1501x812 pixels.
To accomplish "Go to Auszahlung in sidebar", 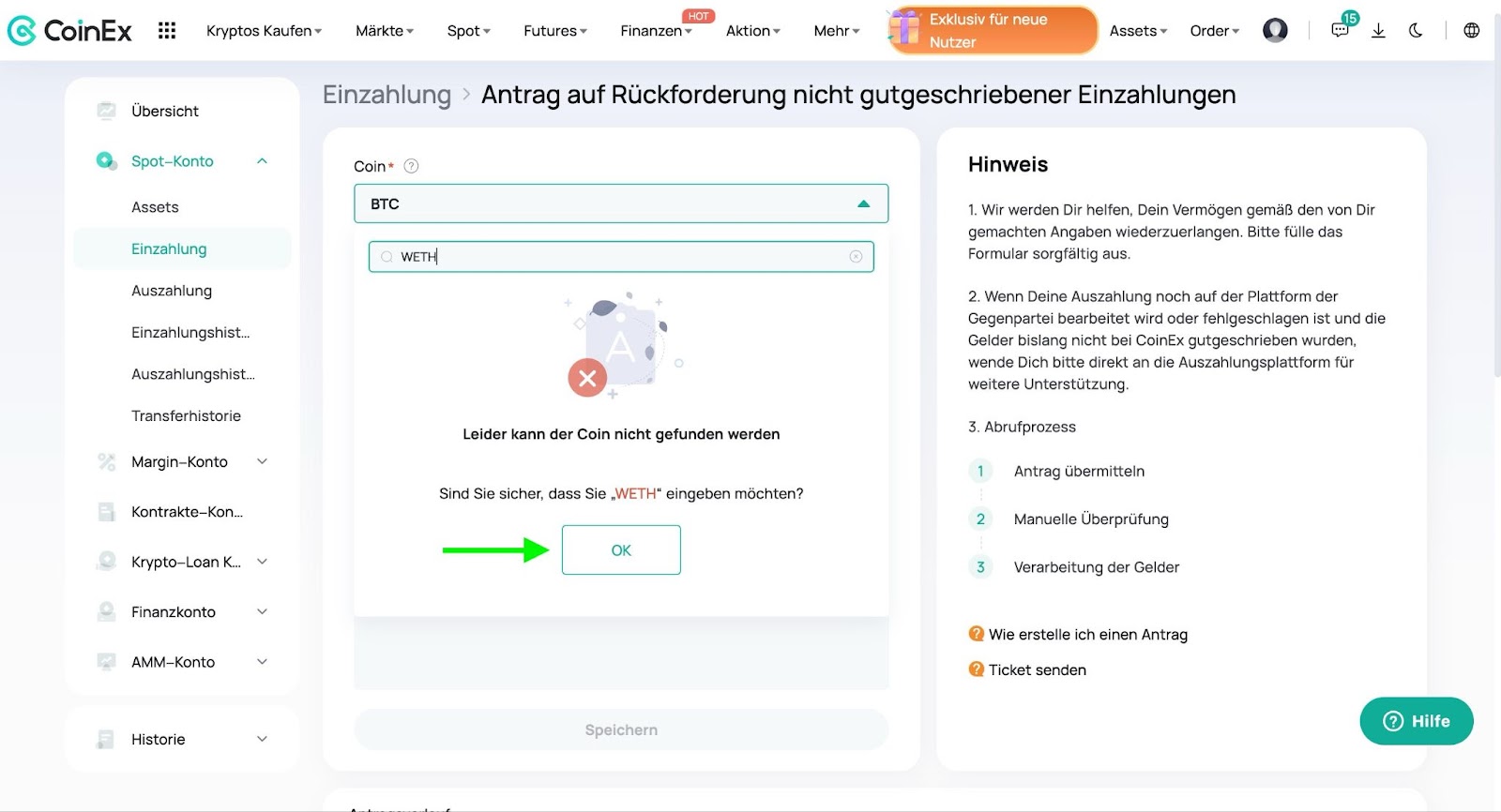I will click(172, 291).
